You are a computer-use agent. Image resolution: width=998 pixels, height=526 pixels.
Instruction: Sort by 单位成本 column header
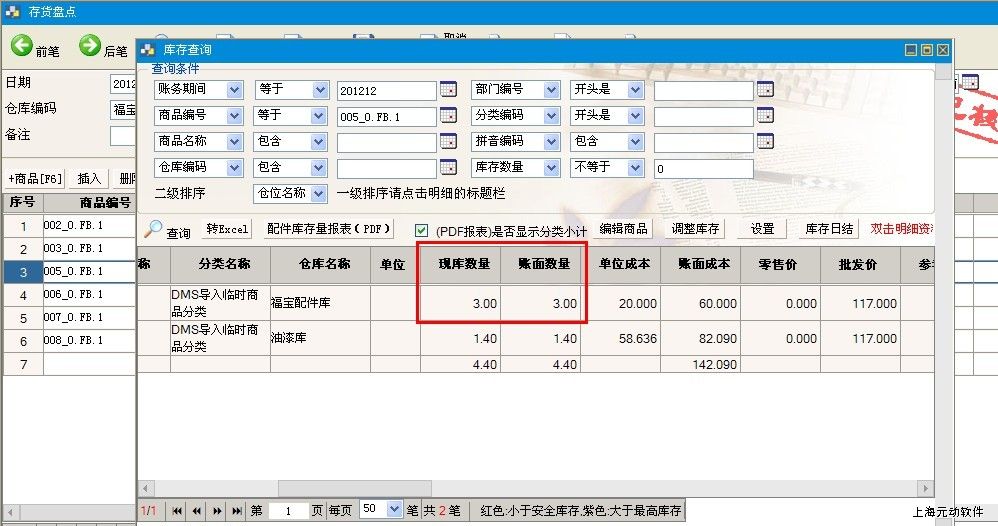(623, 264)
